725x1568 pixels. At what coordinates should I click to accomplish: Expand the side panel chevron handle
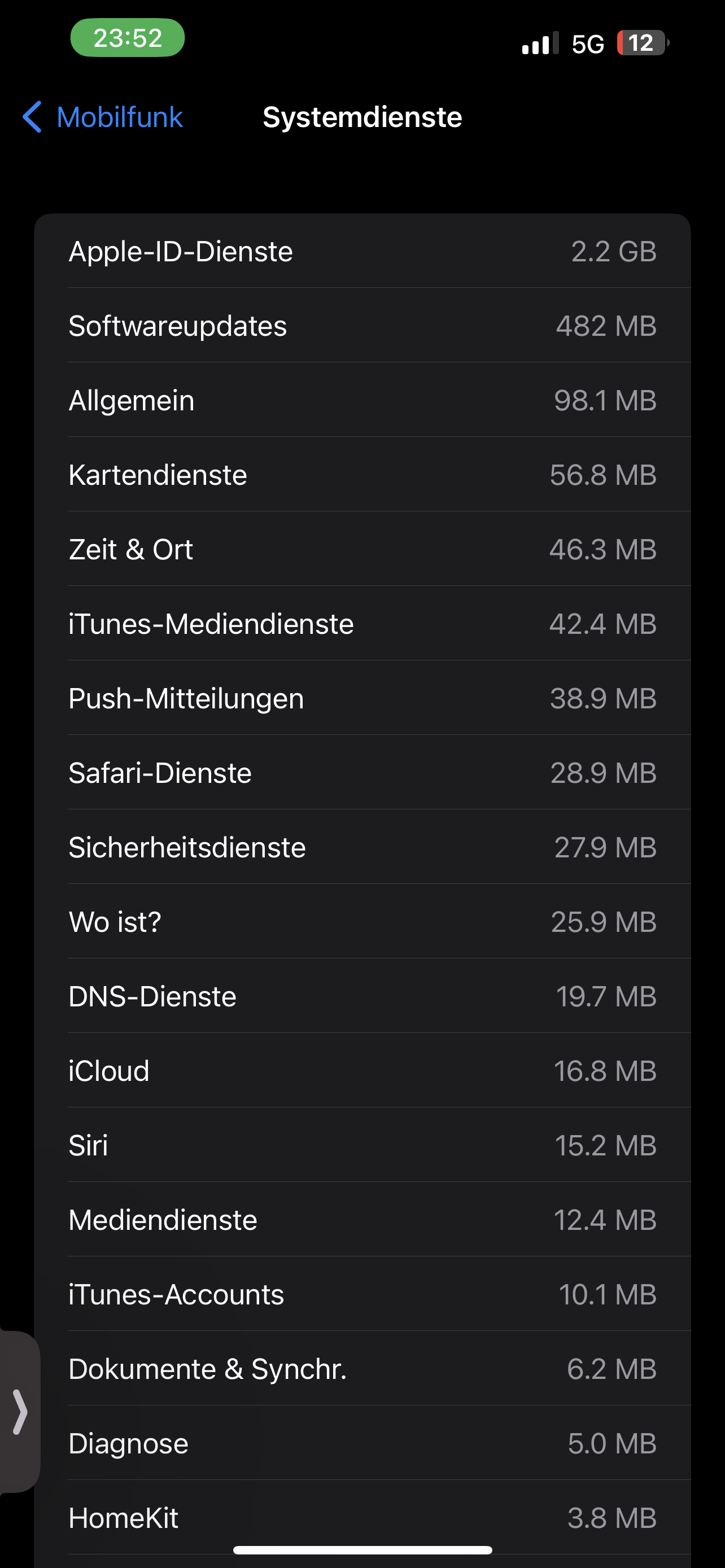[x=19, y=1412]
